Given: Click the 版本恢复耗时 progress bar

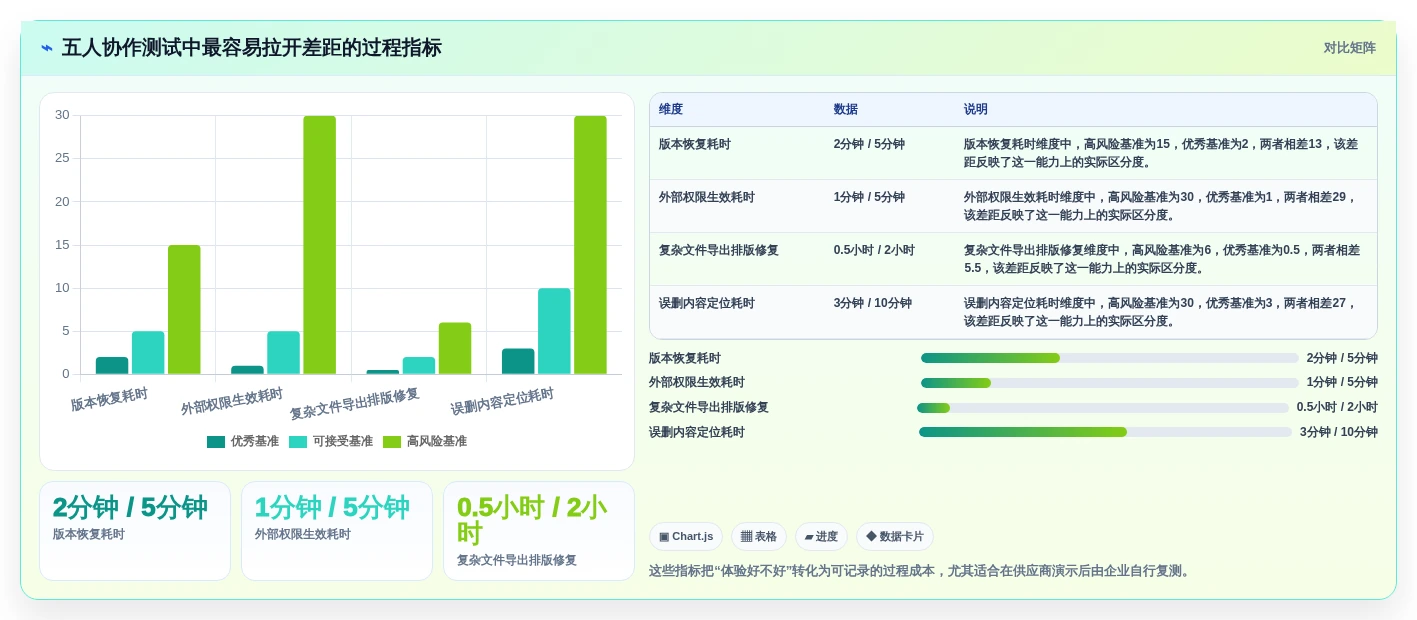Looking at the screenshot, I should tap(1110, 358).
